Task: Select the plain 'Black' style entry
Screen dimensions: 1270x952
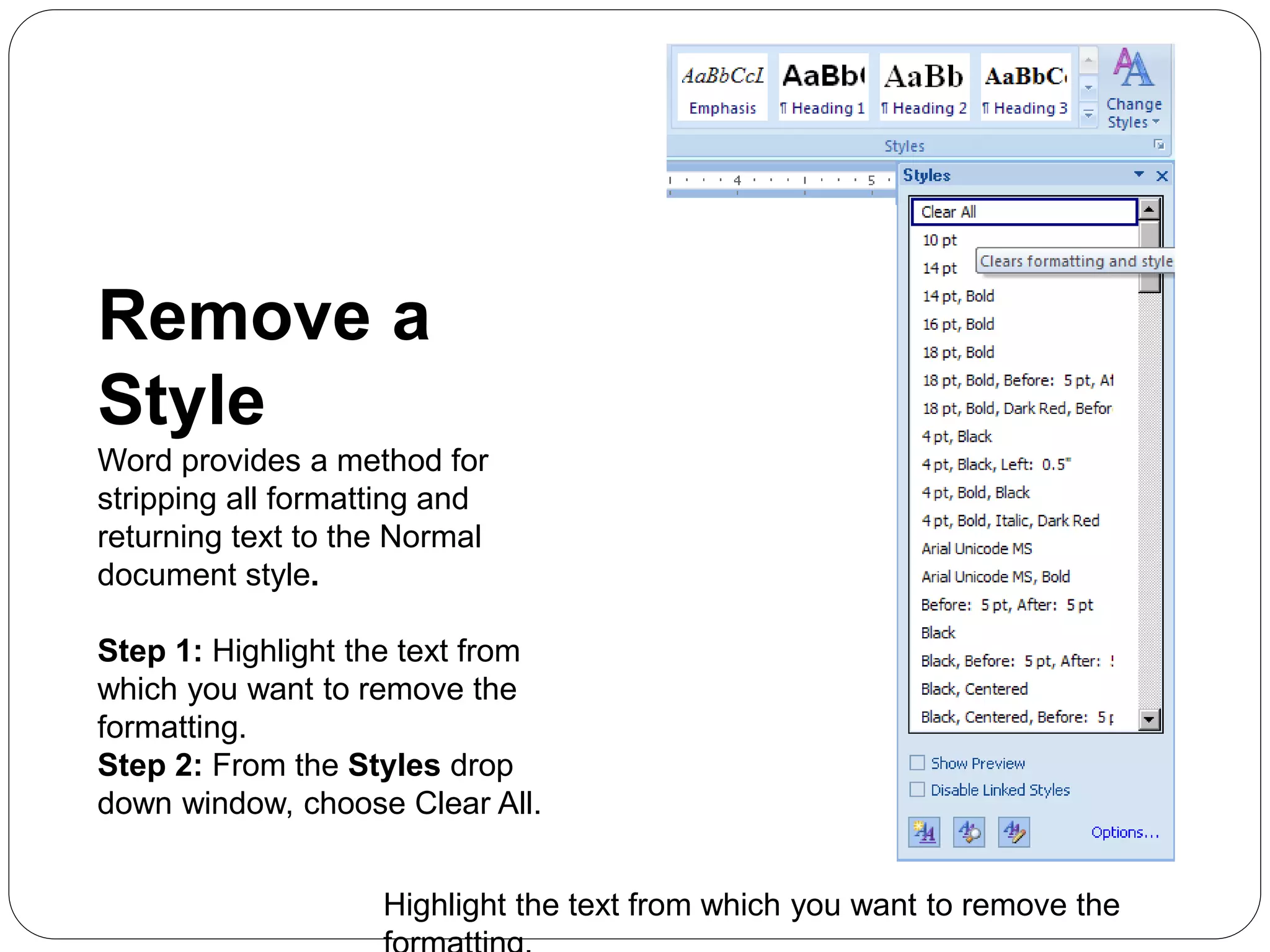Action: click(1024, 633)
